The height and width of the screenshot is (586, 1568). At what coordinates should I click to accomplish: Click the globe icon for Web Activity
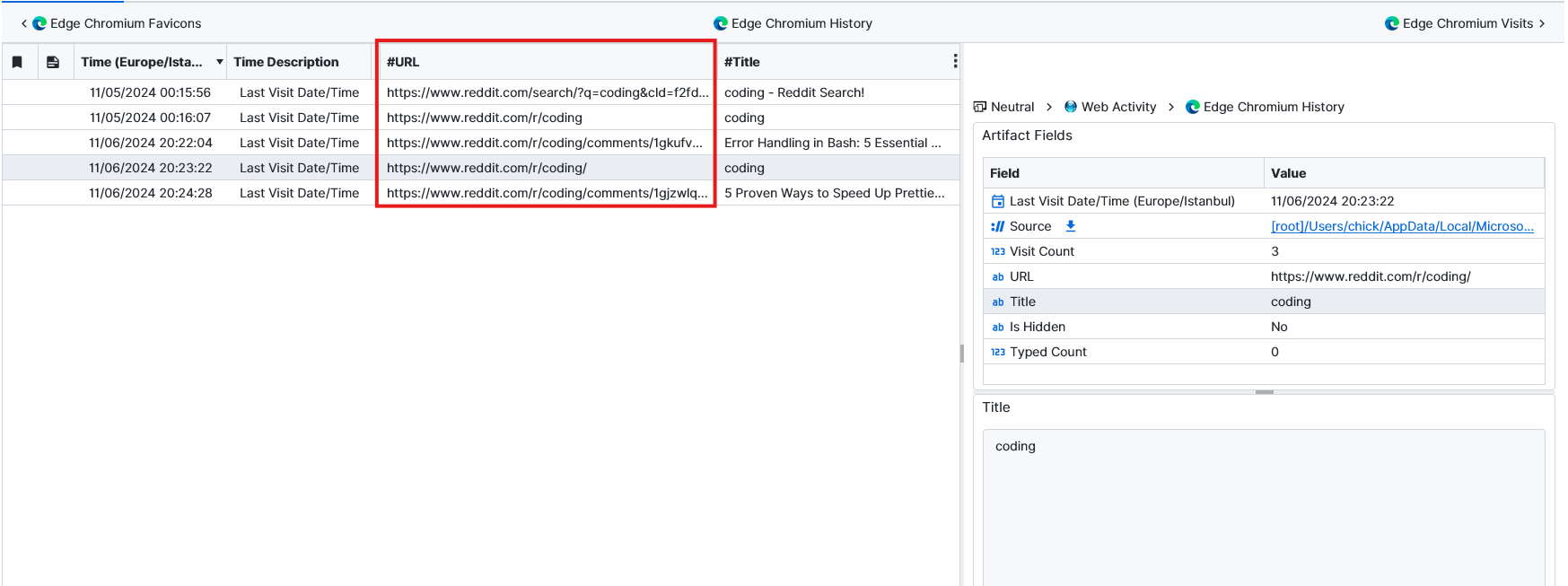click(x=1070, y=107)
